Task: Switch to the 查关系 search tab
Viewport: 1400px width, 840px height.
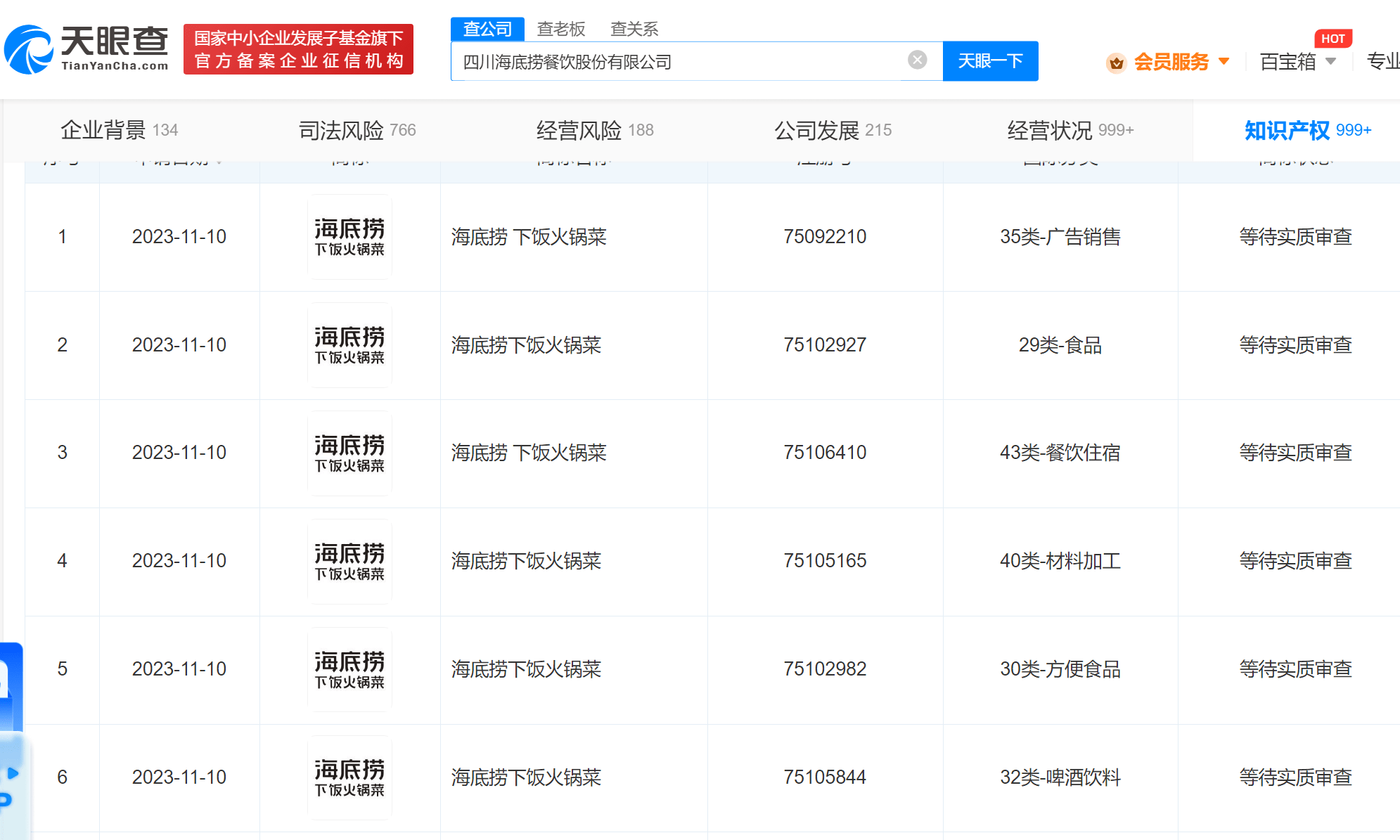Action: (x=634, y=29)
